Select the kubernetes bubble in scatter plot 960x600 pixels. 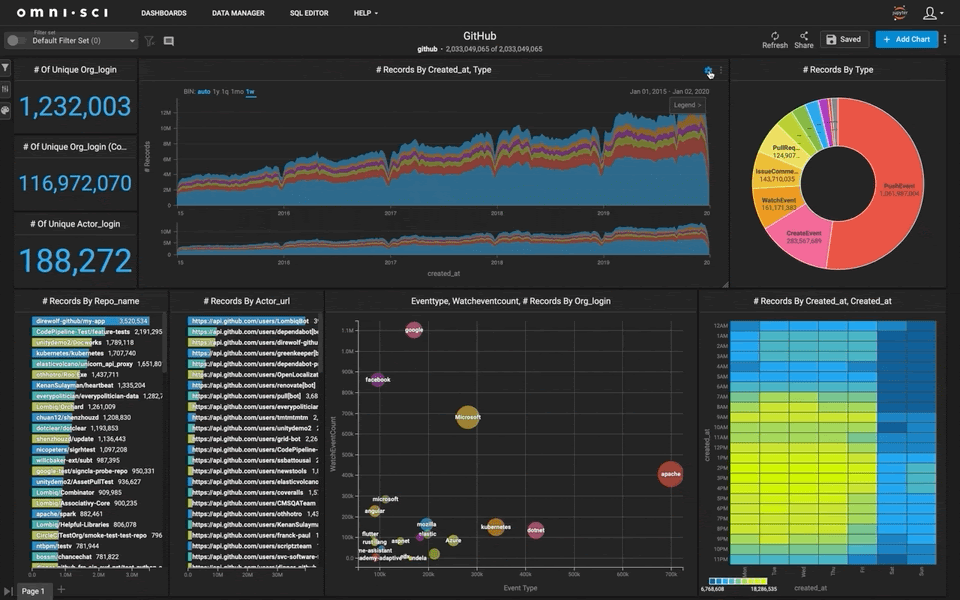coord(496,527)
